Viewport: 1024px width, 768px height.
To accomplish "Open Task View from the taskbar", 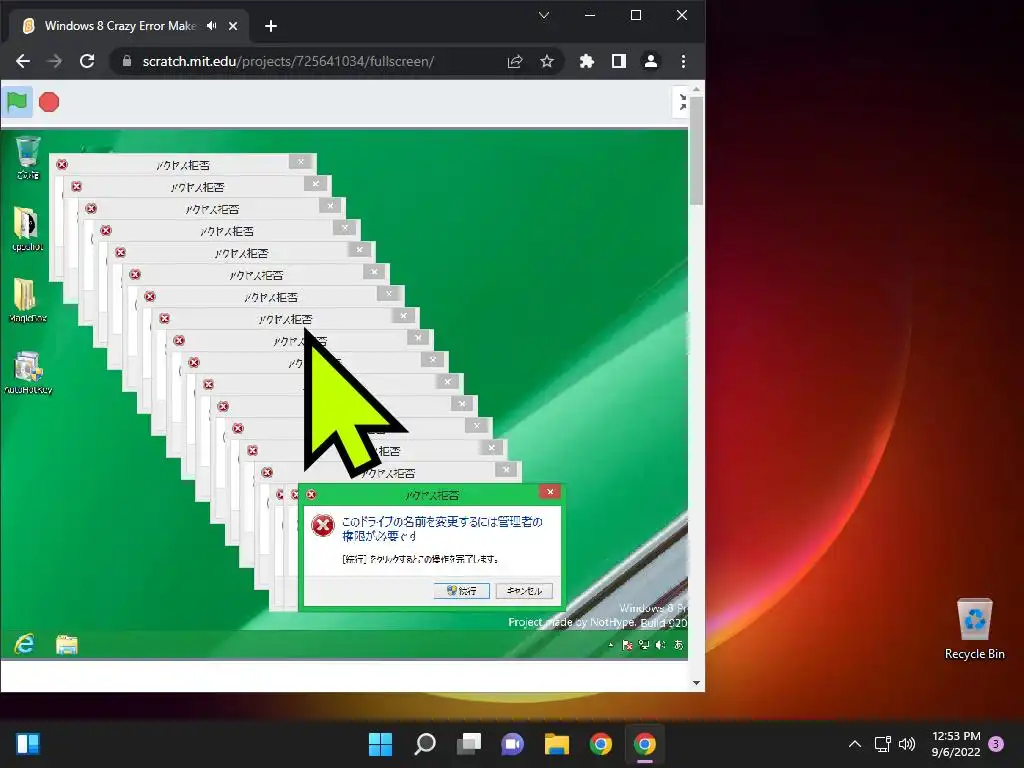I will pyautogui.click(x=469, y=744).
